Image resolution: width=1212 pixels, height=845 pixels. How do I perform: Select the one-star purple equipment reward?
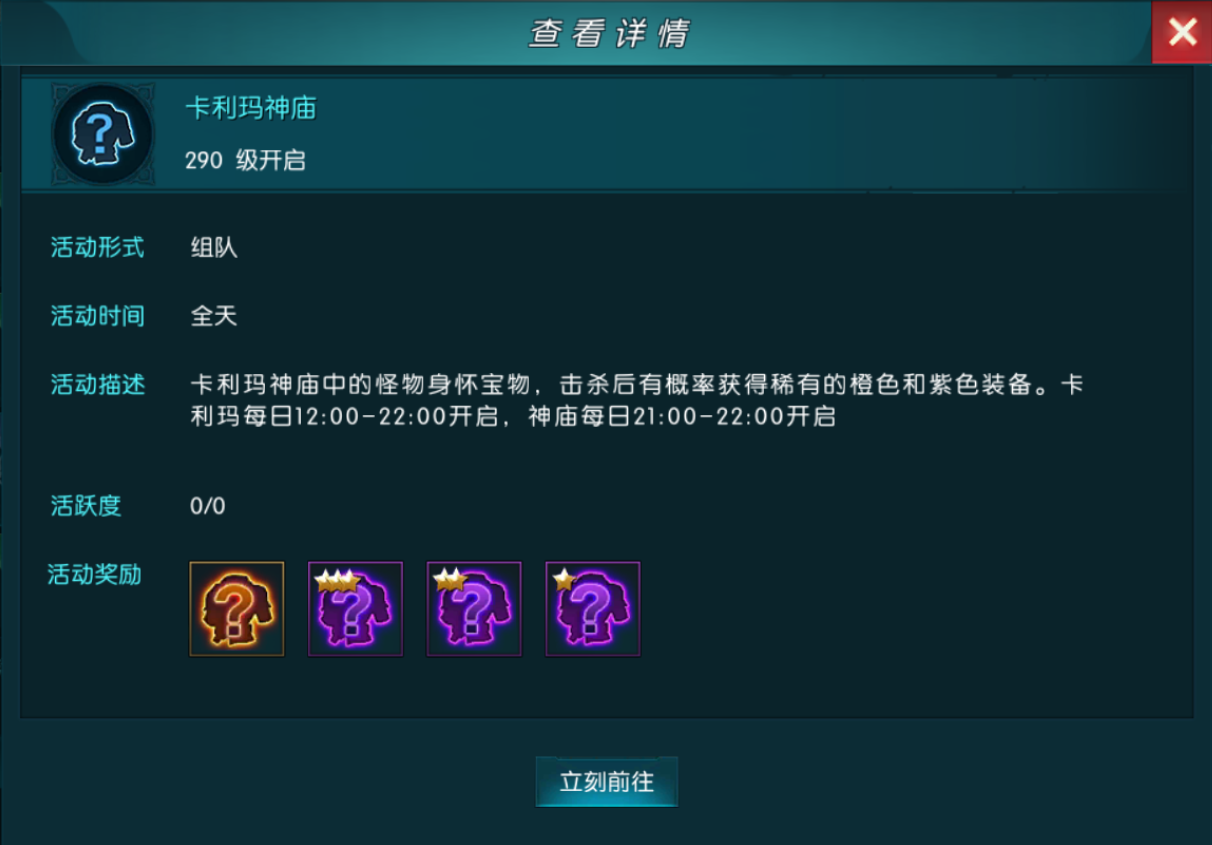593,609
